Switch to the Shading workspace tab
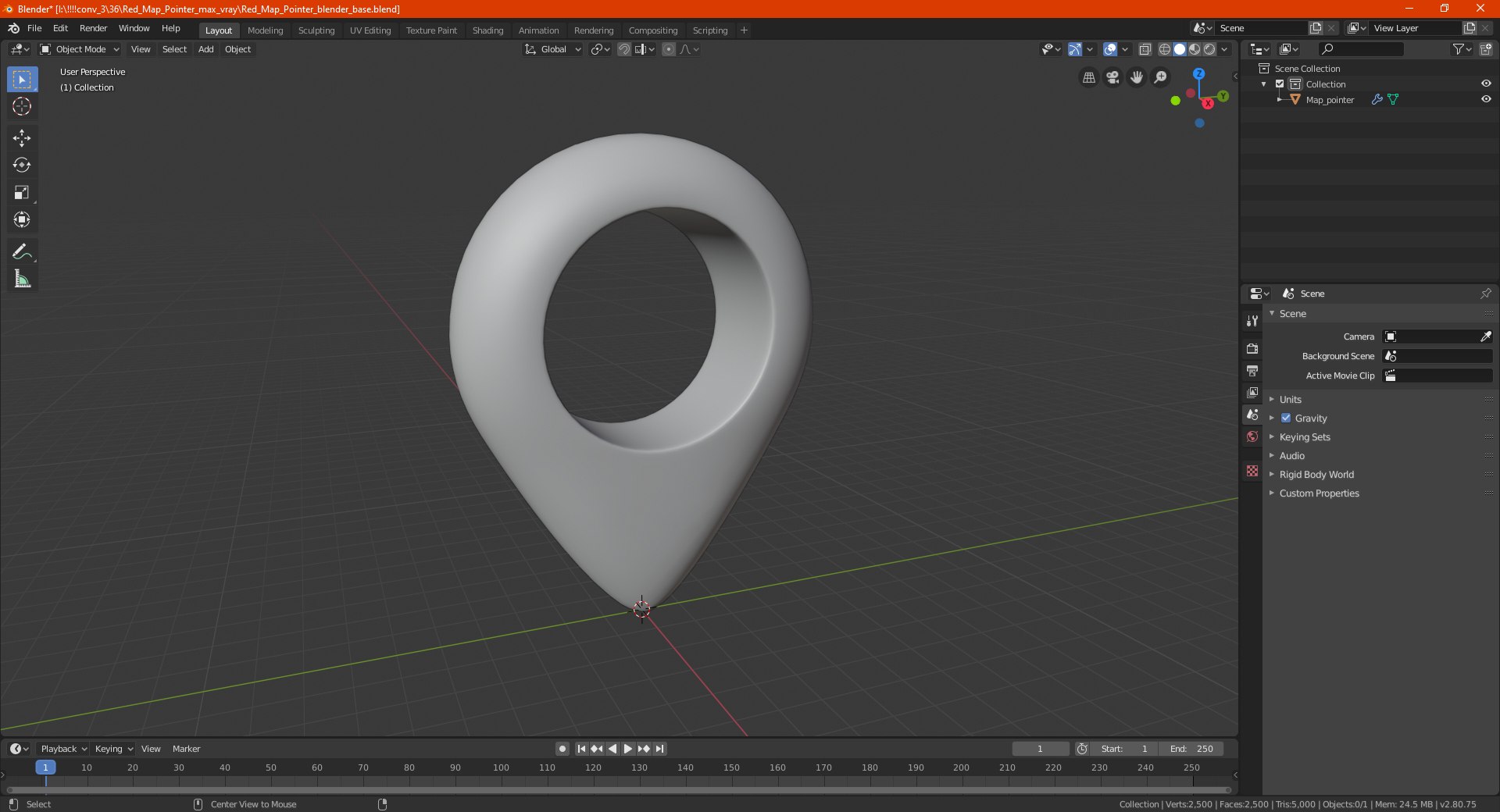Image resolution: width=1500 pixels, height=812 pixels. (487, 30)
